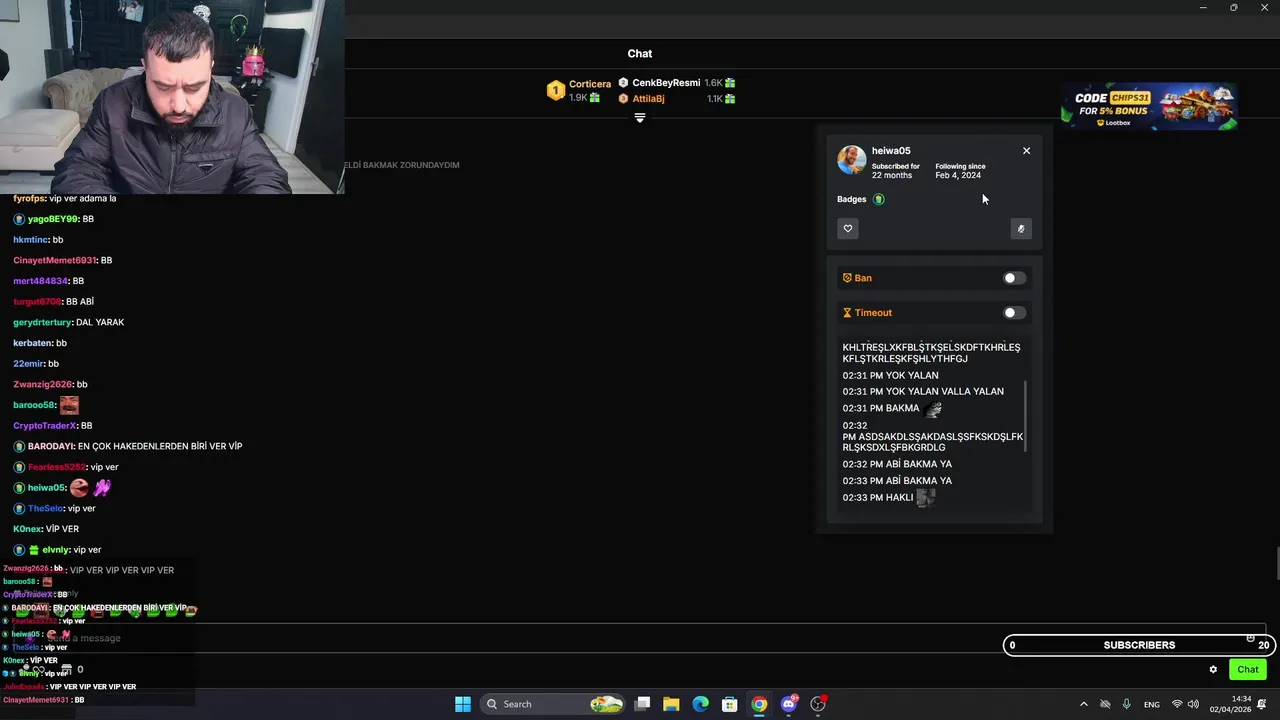Image resolution: width=1280 pixels, height=720 pixels.
Task: Open Corticera's leaderboard entry
Action: point(590,84)
